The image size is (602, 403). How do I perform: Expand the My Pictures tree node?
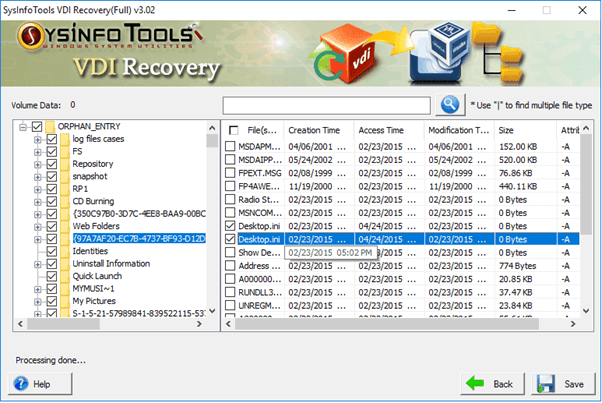coord(37,301)
